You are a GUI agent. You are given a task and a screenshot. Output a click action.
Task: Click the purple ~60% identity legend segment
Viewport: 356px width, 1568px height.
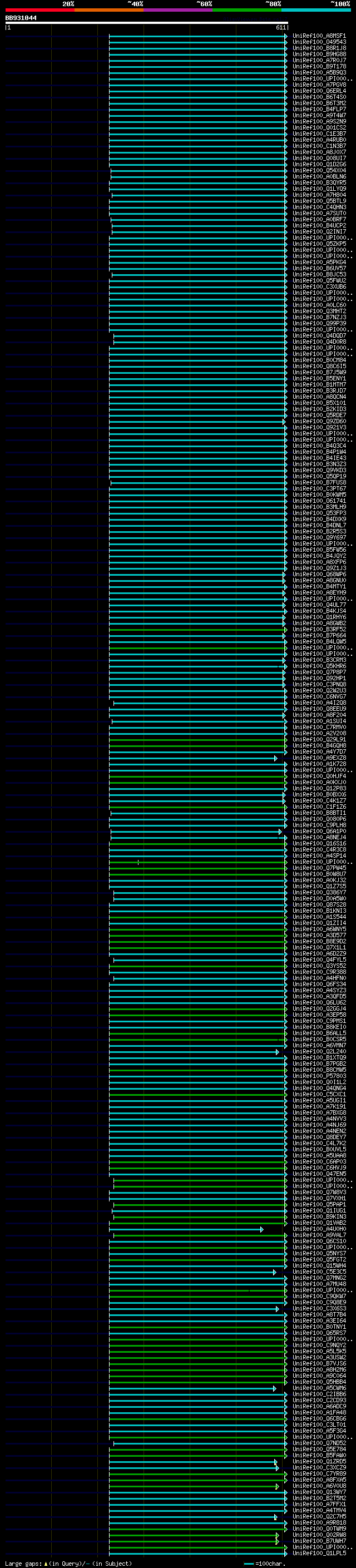(177, 10)
